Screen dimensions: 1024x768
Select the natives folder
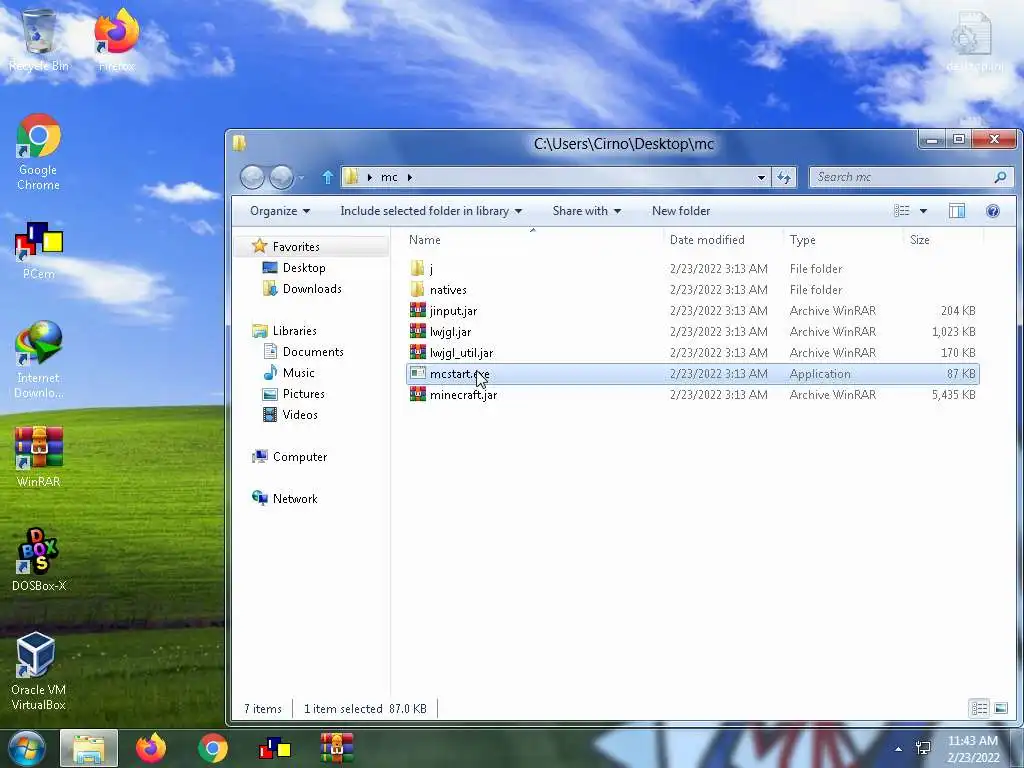(x=692, y=289)
